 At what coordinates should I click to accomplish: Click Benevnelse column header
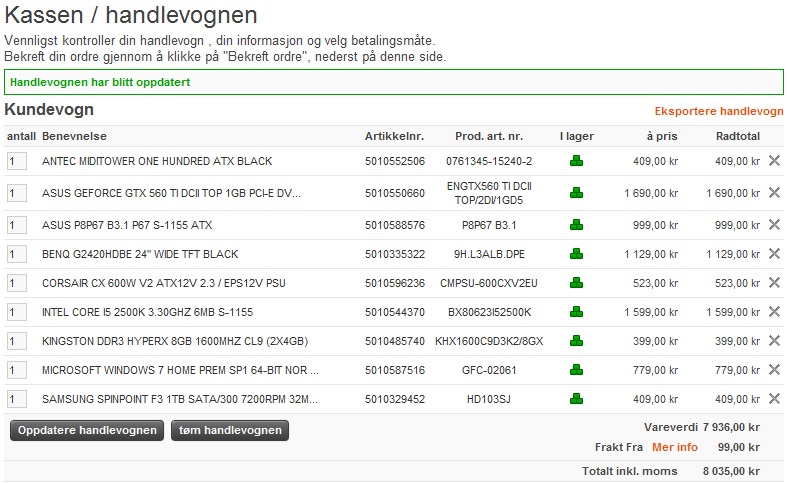tap(74, 136)
